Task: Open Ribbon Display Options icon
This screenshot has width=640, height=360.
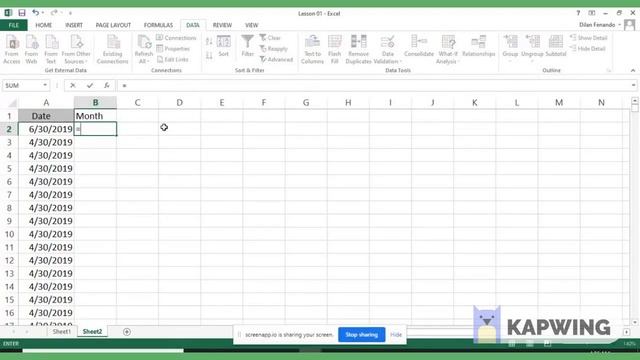Action: tap(592, 13)
